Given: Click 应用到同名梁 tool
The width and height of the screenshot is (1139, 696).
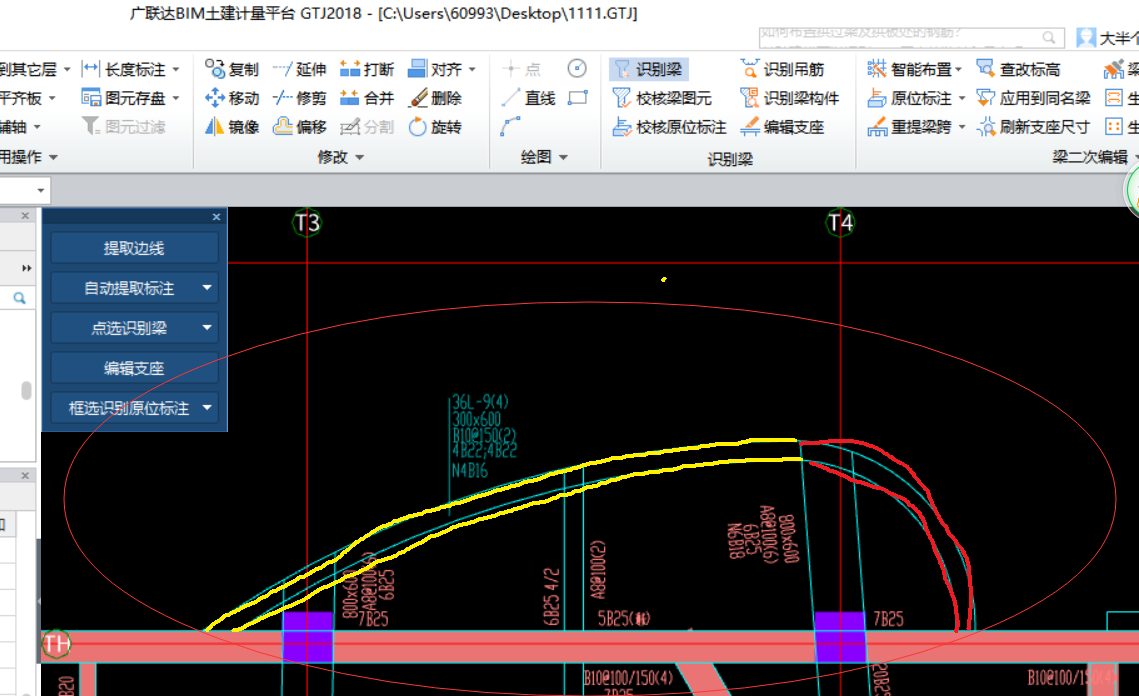Looking at the screenshot, I should (x=1033, y=98).
